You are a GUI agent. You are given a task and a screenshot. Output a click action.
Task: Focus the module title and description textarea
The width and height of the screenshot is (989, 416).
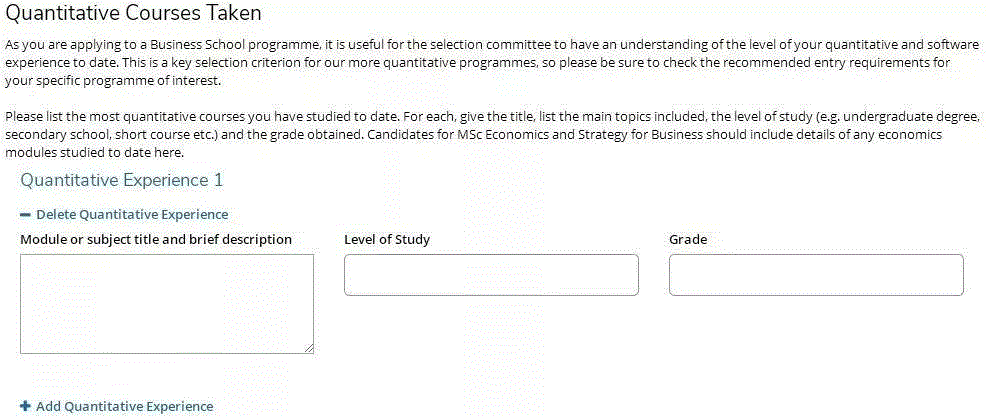[166, 303]
